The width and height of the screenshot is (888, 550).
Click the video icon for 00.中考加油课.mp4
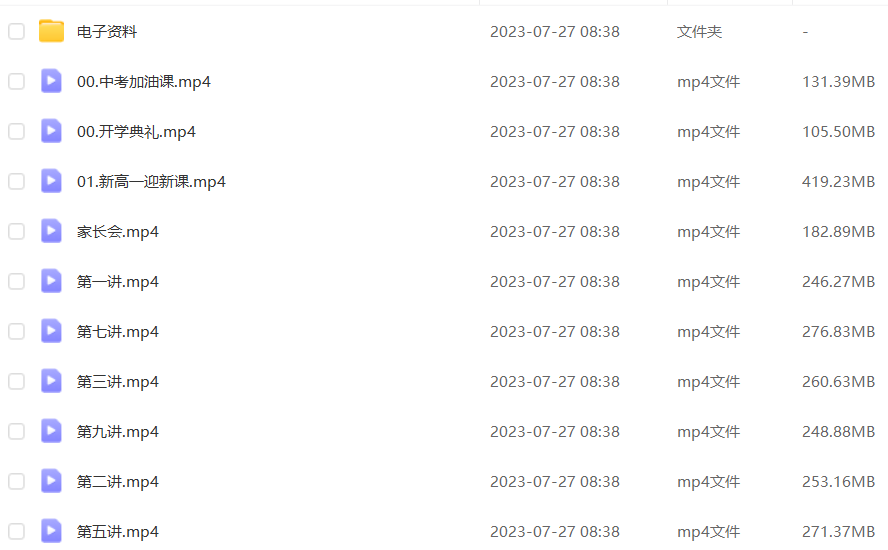51,81
